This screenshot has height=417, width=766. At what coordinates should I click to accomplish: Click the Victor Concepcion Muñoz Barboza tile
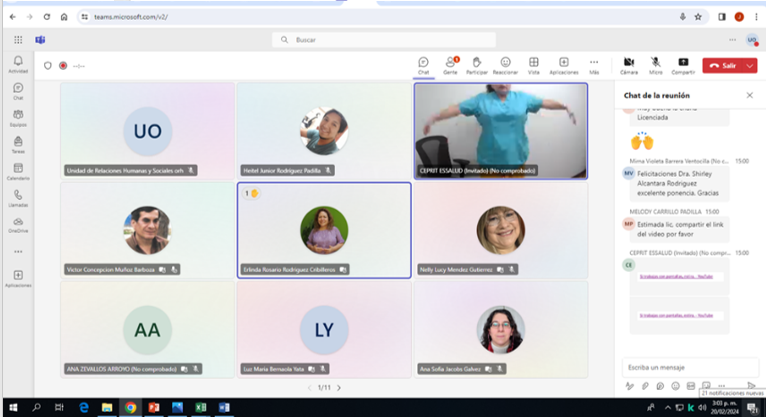(x=148, y=230)
